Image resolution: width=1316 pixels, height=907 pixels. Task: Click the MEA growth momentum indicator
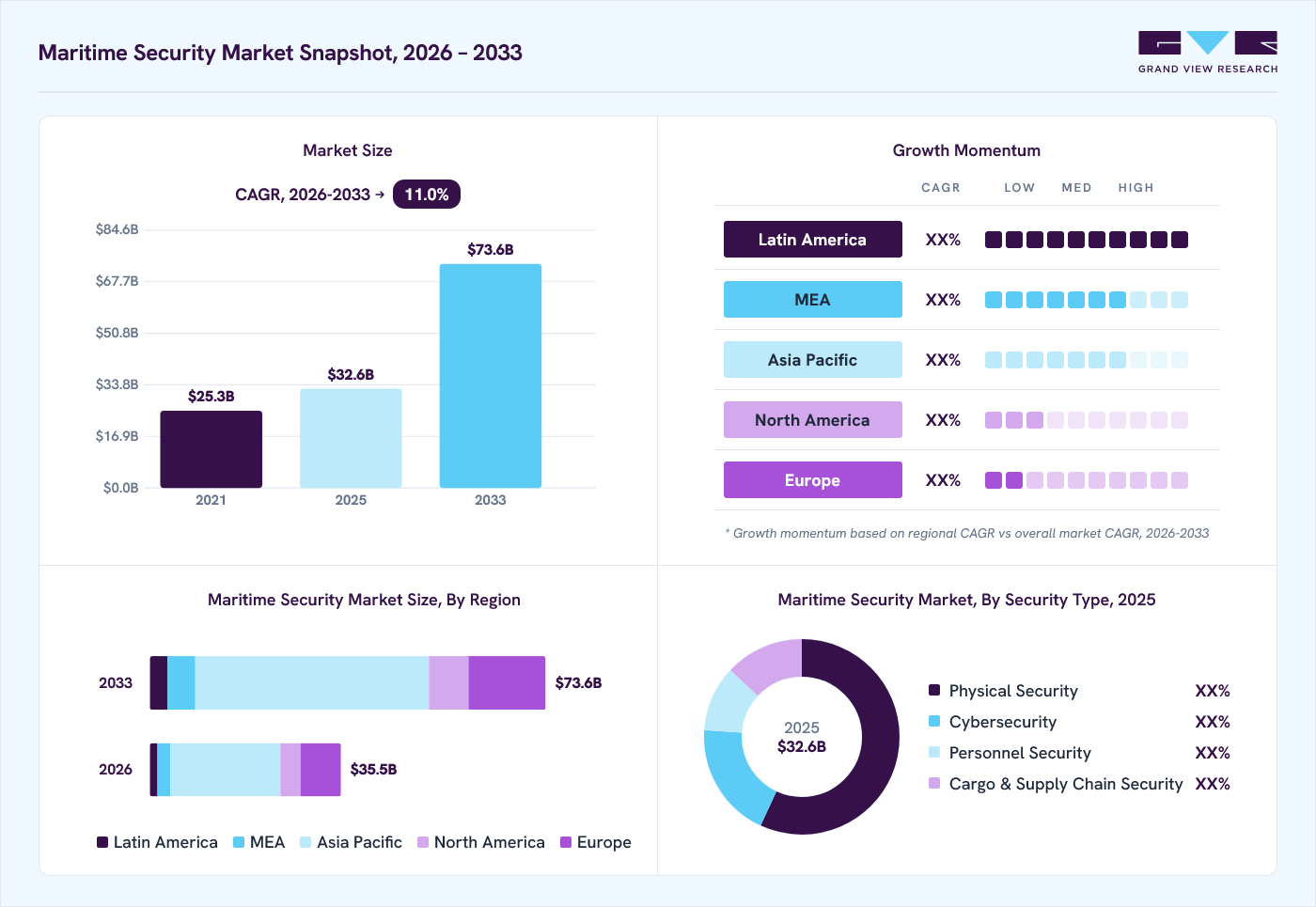(1087, 300)
